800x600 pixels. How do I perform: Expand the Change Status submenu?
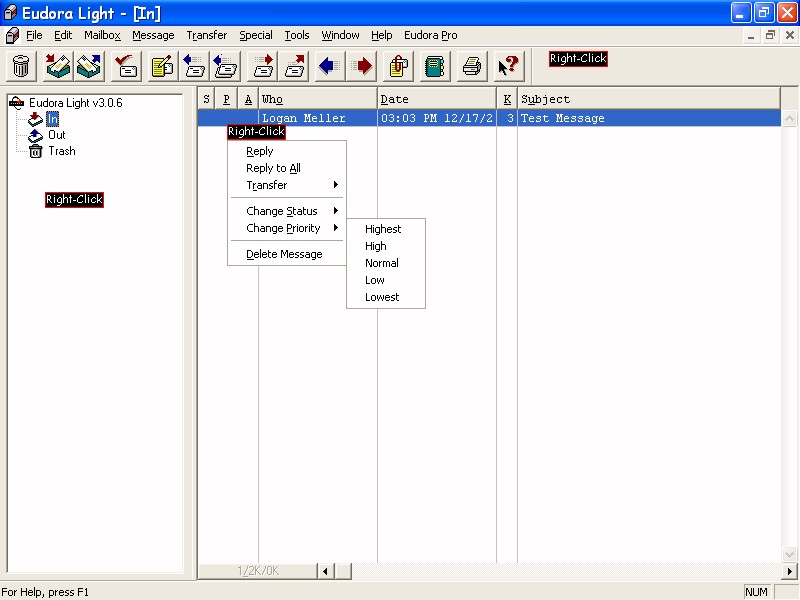click(287, 211)
